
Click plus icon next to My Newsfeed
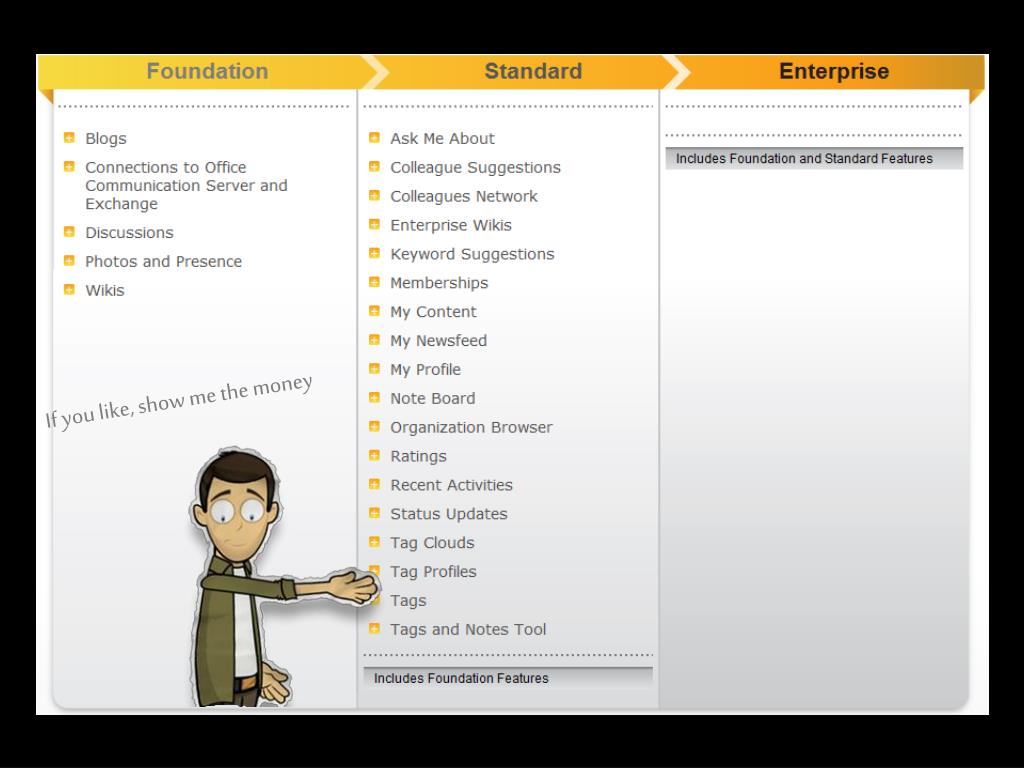374,339
